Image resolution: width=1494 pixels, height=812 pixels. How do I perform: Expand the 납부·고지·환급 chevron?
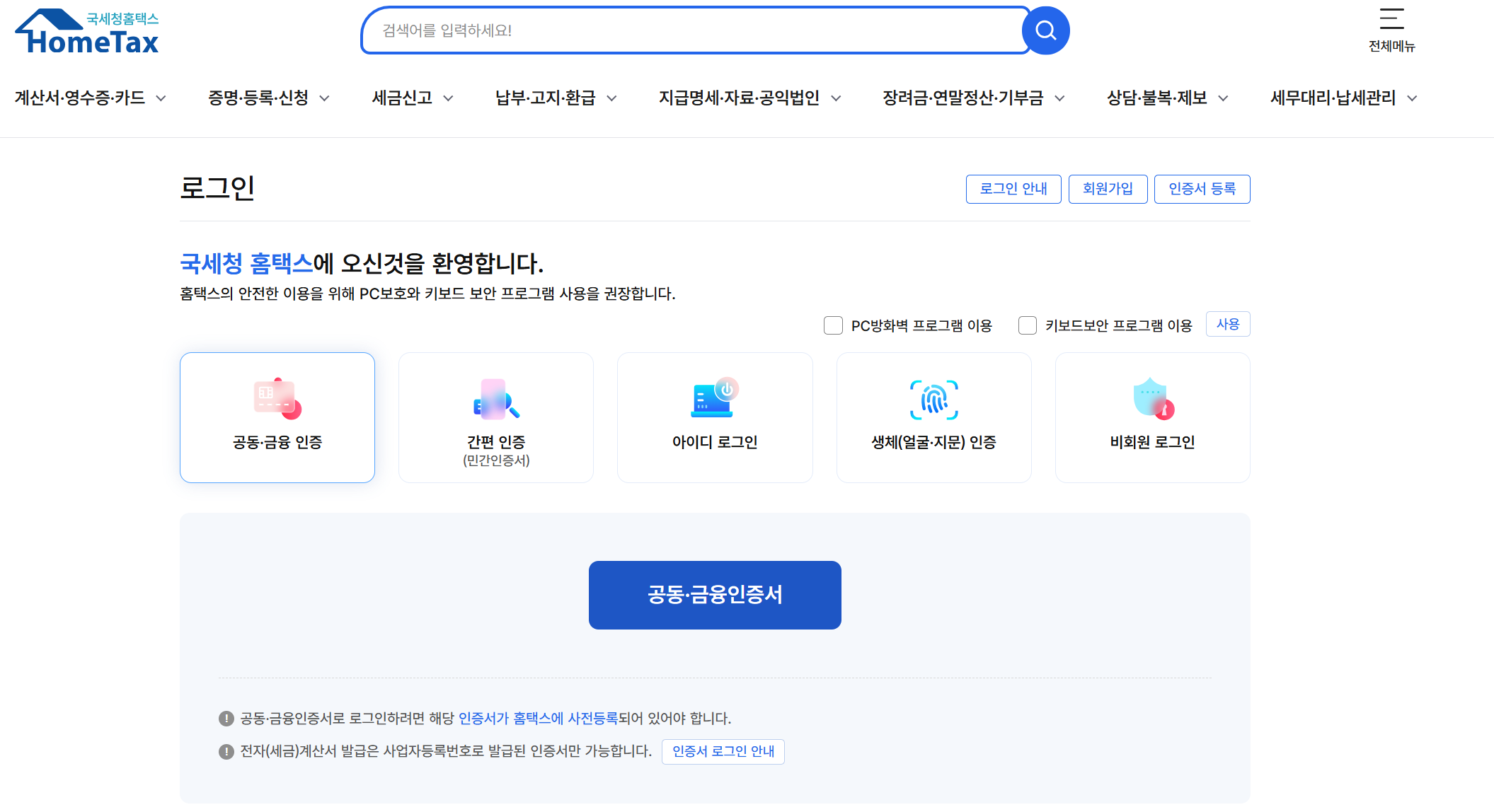(x=612, y=98)
